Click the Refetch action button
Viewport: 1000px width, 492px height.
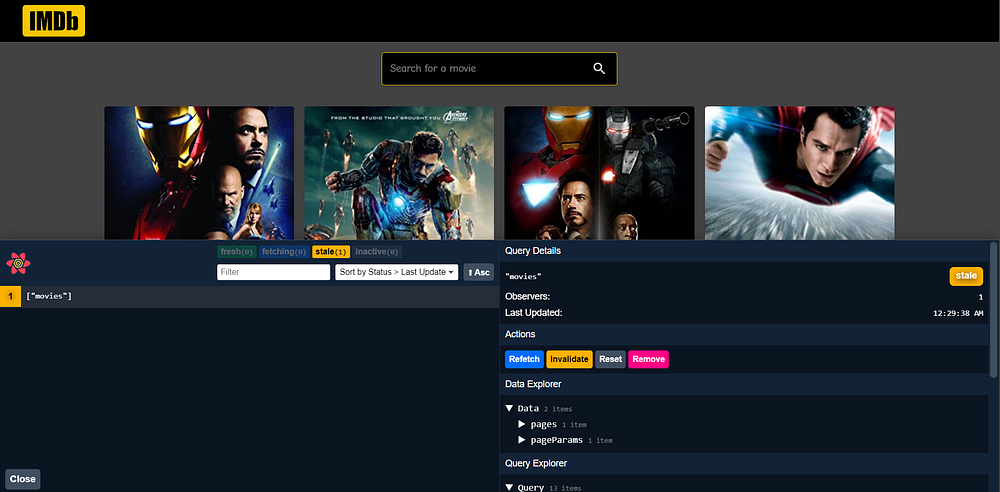point(524,359)
